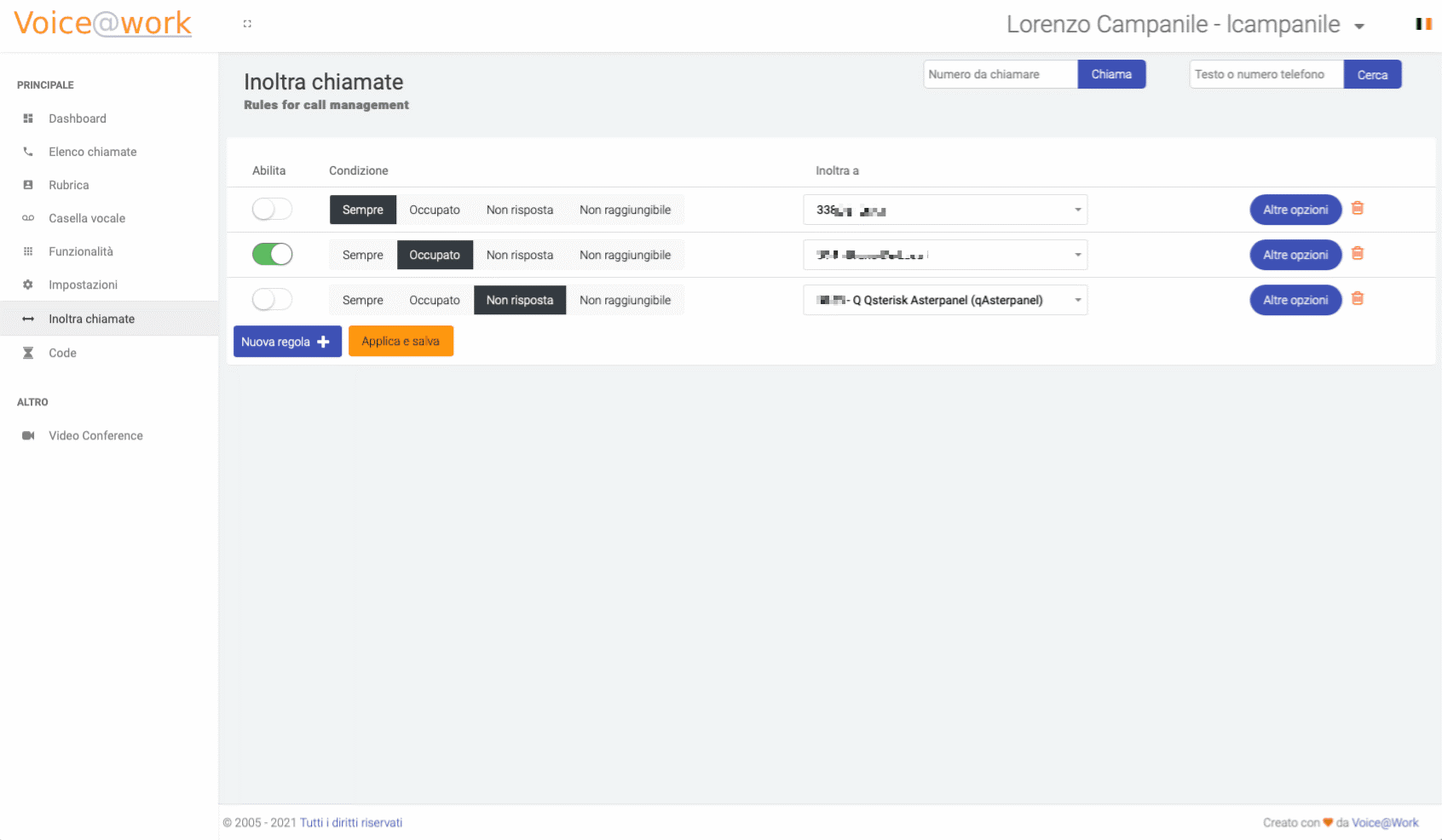
Task: Open Casella vocale in the sidebar
Action: pos(87,218)
